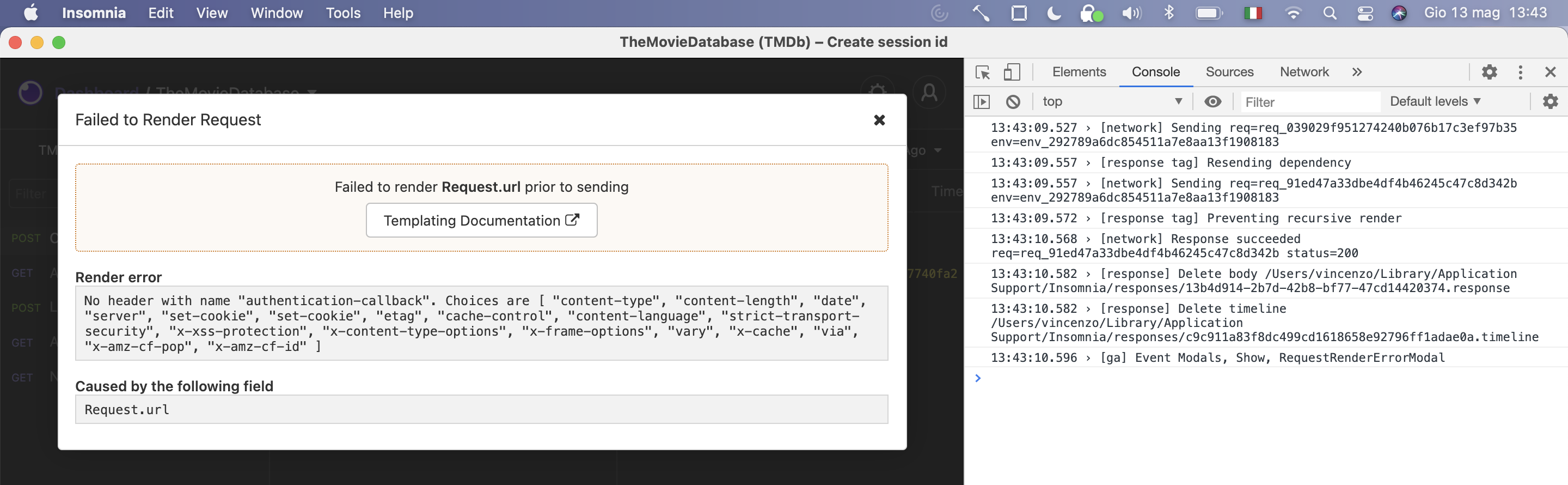Open DevTools three-dot customize menu

(x=1520, y=72)
